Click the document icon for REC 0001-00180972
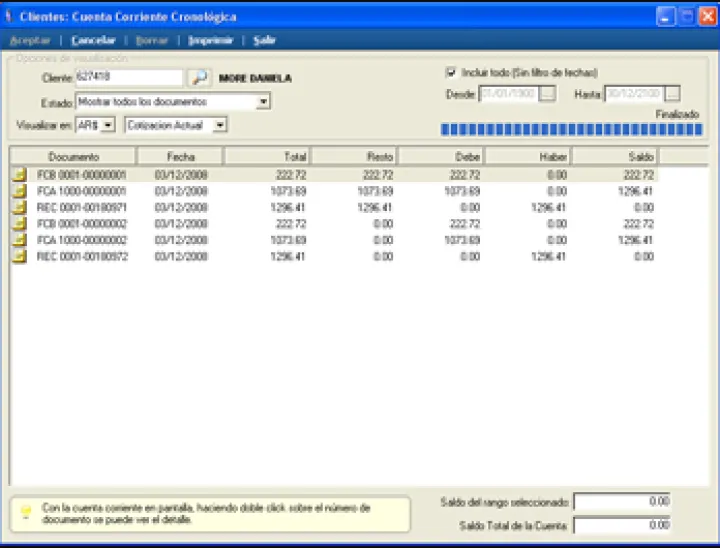 pos(19,256)
